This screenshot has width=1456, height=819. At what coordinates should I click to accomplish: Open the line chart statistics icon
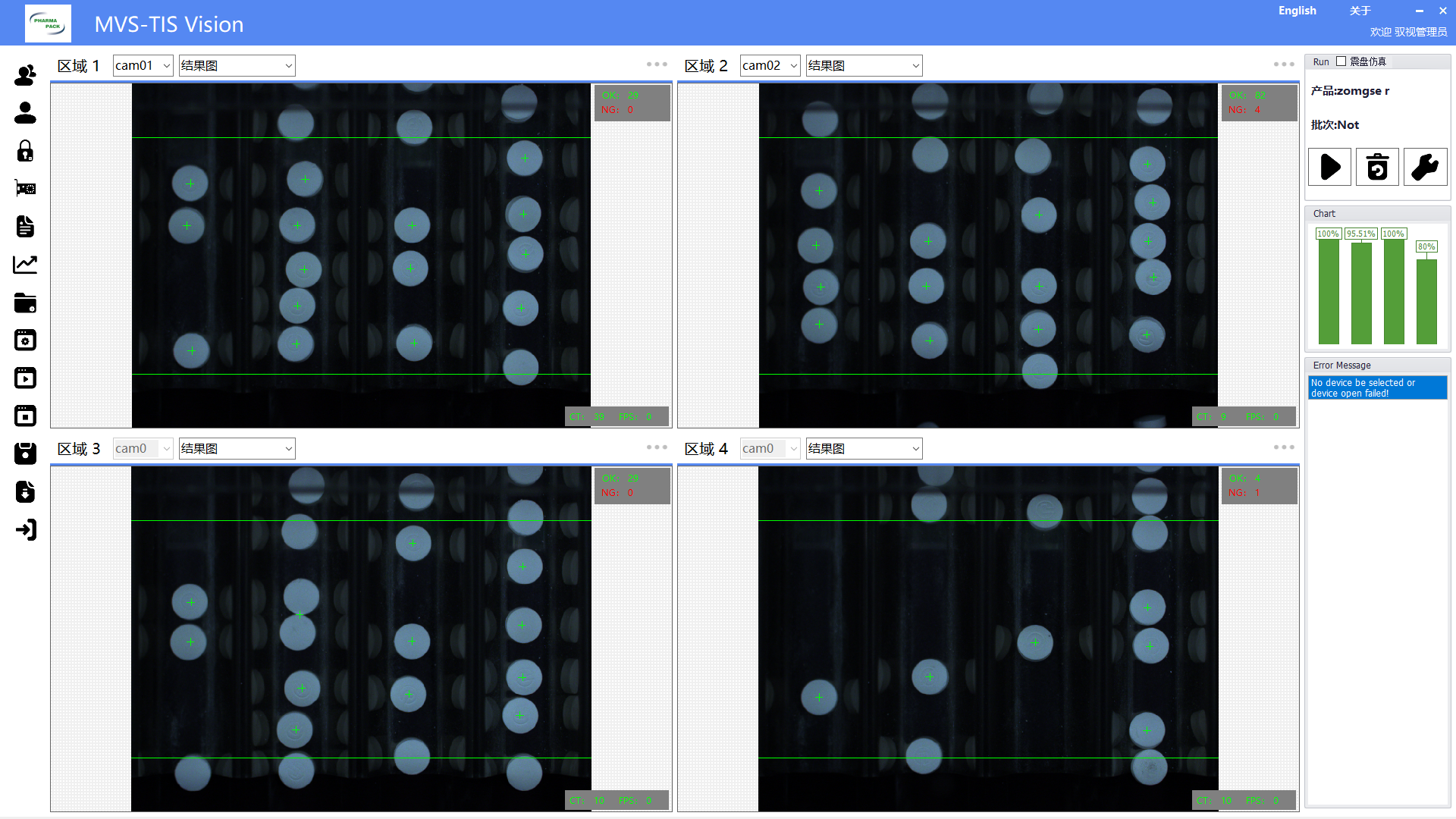coord(25,264)
